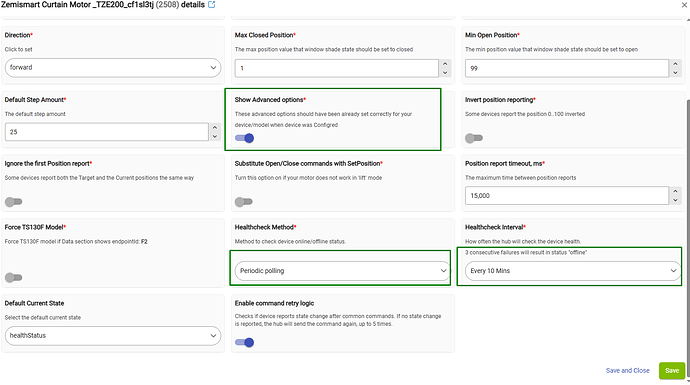Toggle Enable command retry logic switch

point(244,342)
